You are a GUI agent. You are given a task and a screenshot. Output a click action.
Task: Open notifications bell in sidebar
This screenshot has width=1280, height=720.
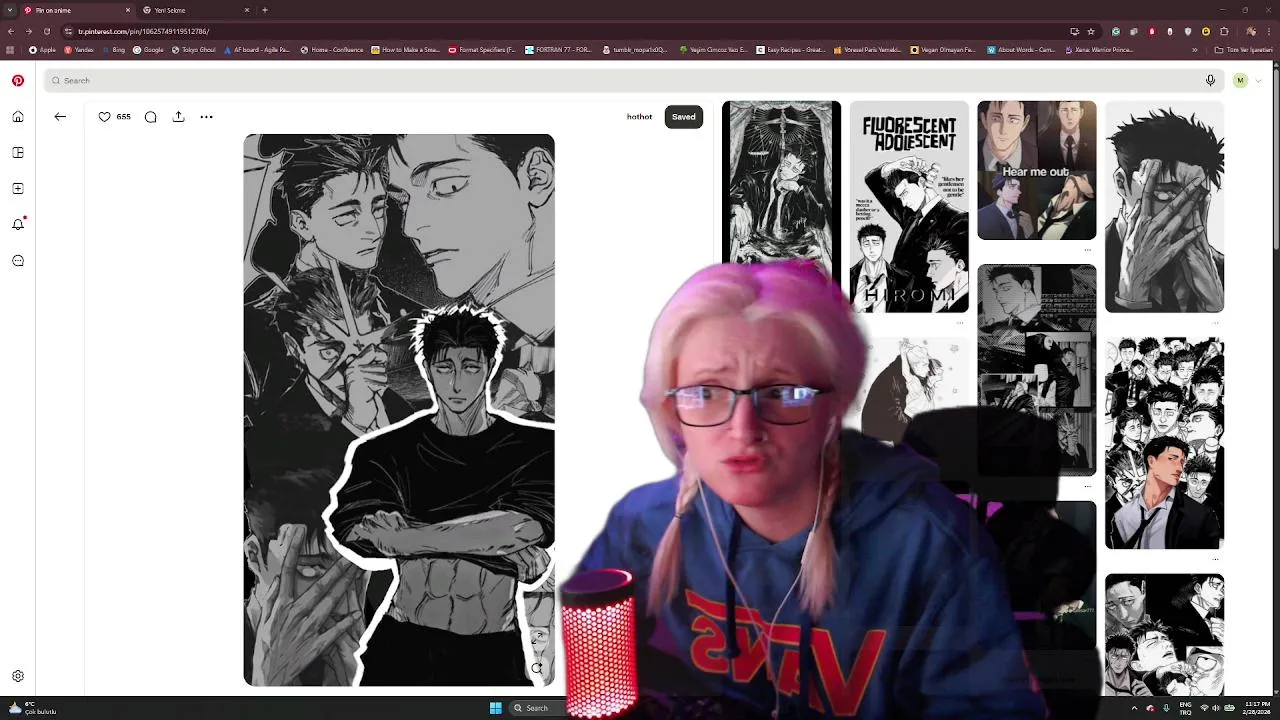click(18, 225)
